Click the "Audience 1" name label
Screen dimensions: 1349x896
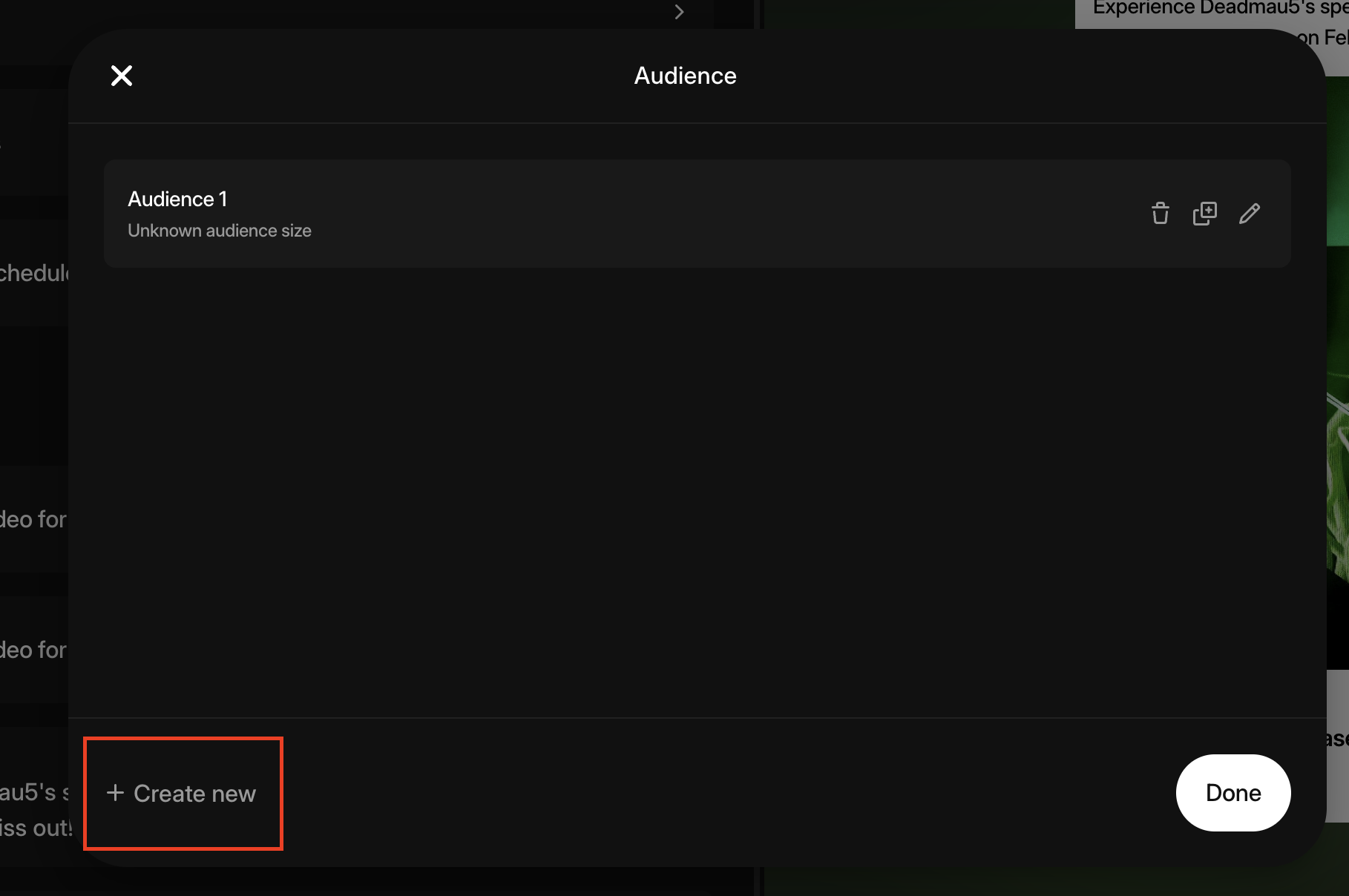pos(177,199)
